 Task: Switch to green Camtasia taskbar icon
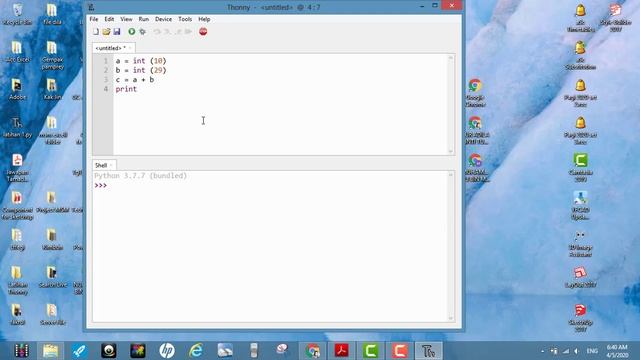(x=371, y=351)
